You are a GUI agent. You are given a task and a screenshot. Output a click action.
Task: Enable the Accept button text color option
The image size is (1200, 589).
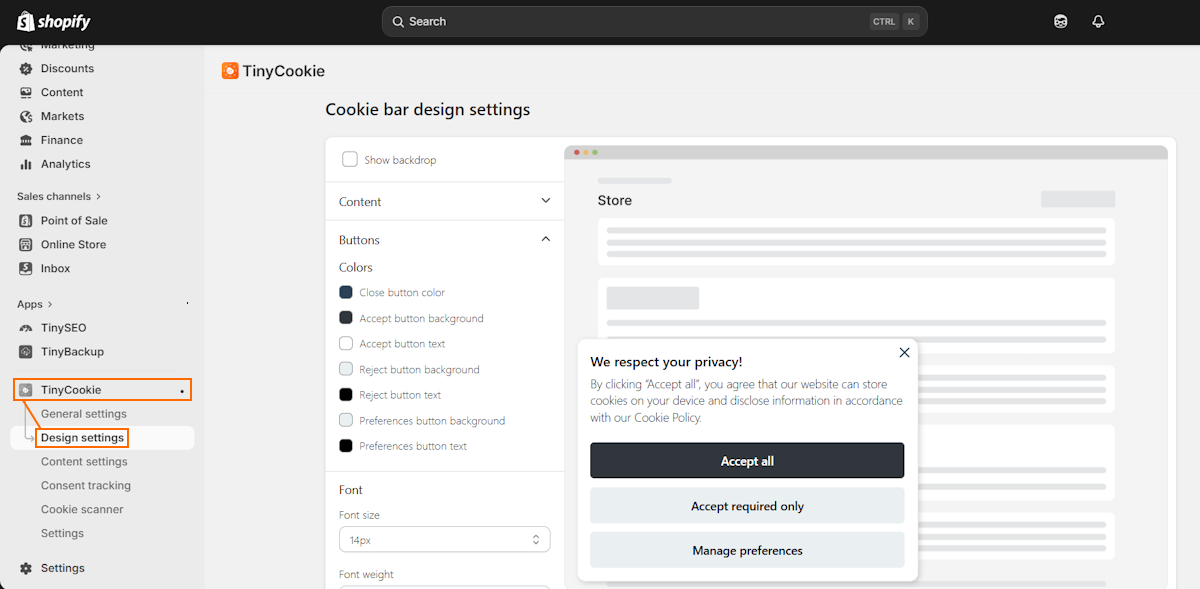pos(345,343)
